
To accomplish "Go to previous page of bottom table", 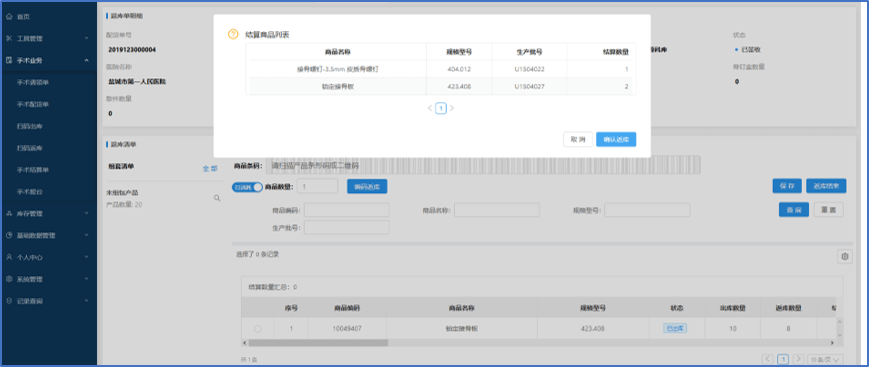I will pos(768,359).
